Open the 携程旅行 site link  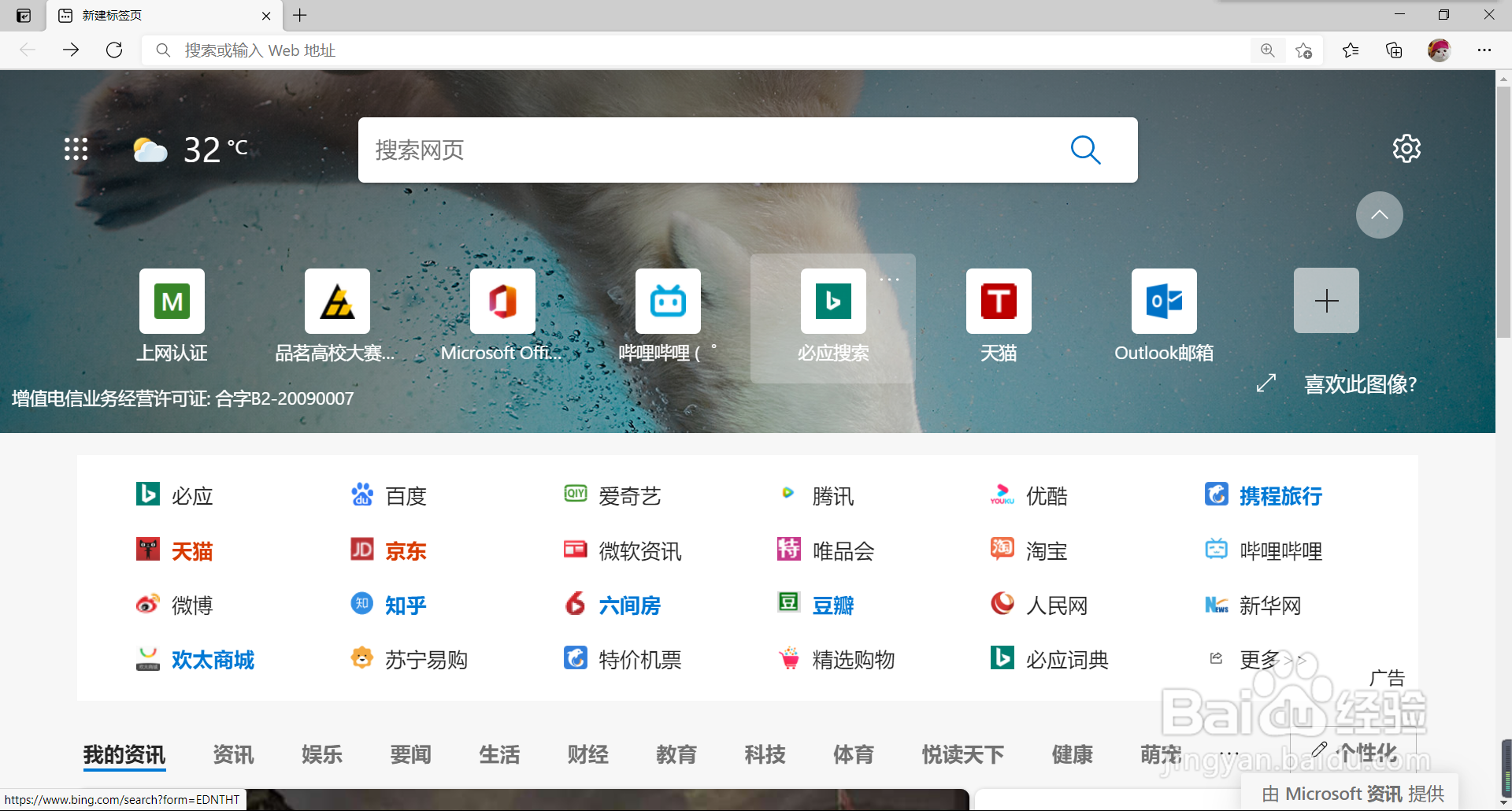(1264, 495)
